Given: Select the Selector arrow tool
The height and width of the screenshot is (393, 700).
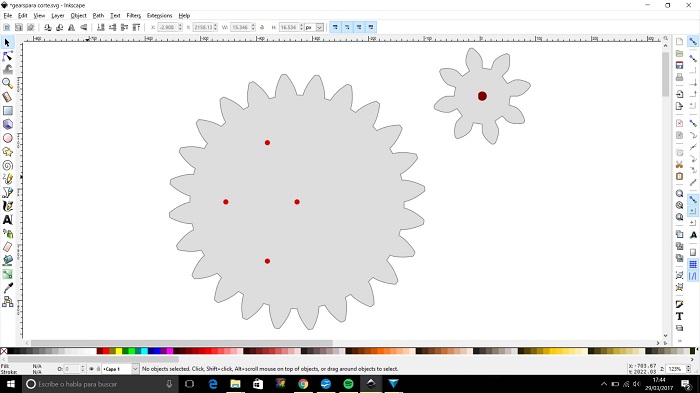Looking at the screenshot, I should pos(7,42).
